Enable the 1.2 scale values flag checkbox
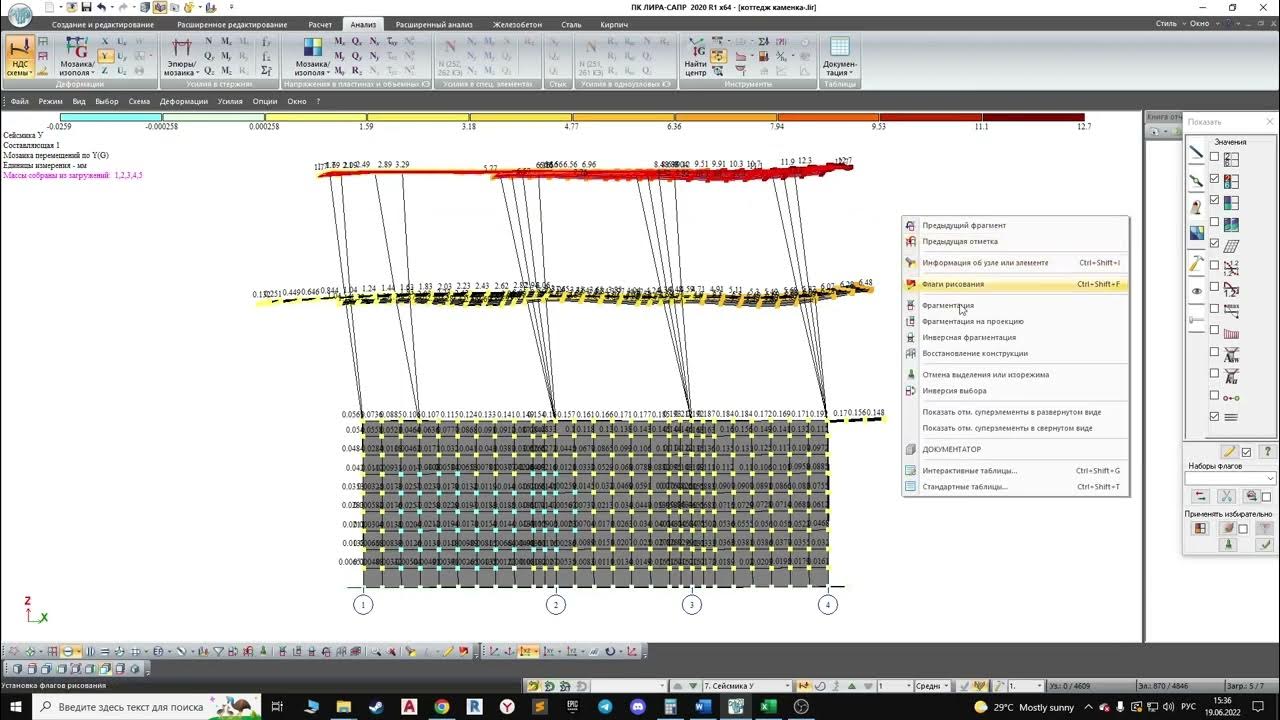The height and width of the screenshot is (720, 1280). [x=1215, y=266]
